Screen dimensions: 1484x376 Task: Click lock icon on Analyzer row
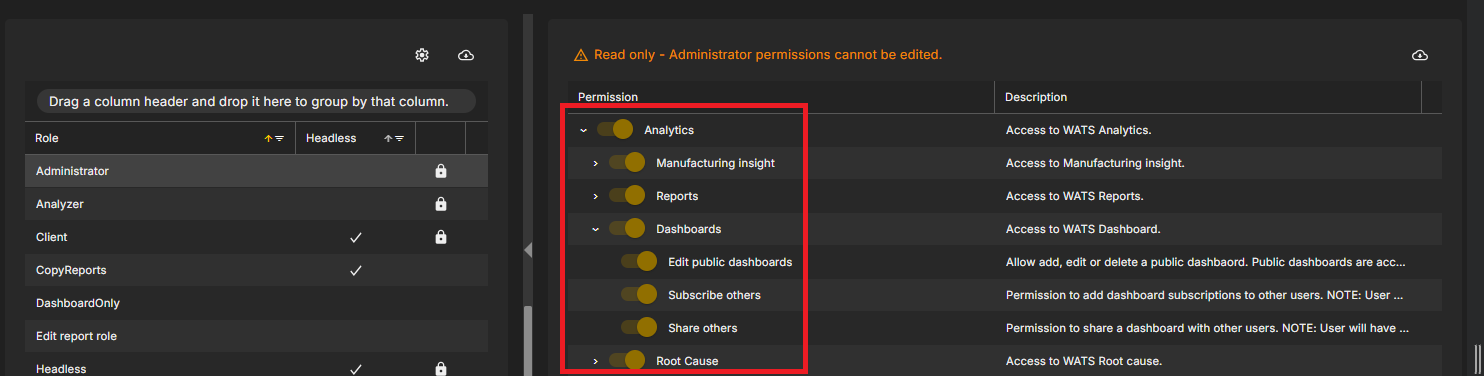point(441,204)
